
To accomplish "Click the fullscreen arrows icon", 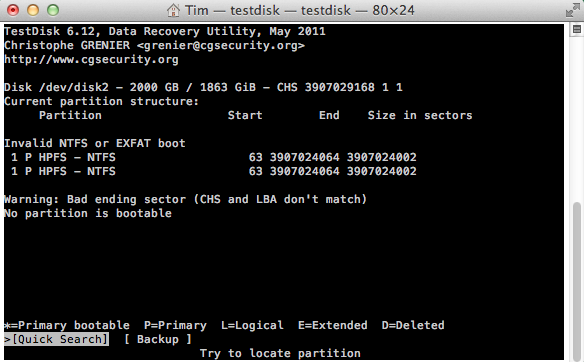I will pyautogui.click(x=572, y=10).
